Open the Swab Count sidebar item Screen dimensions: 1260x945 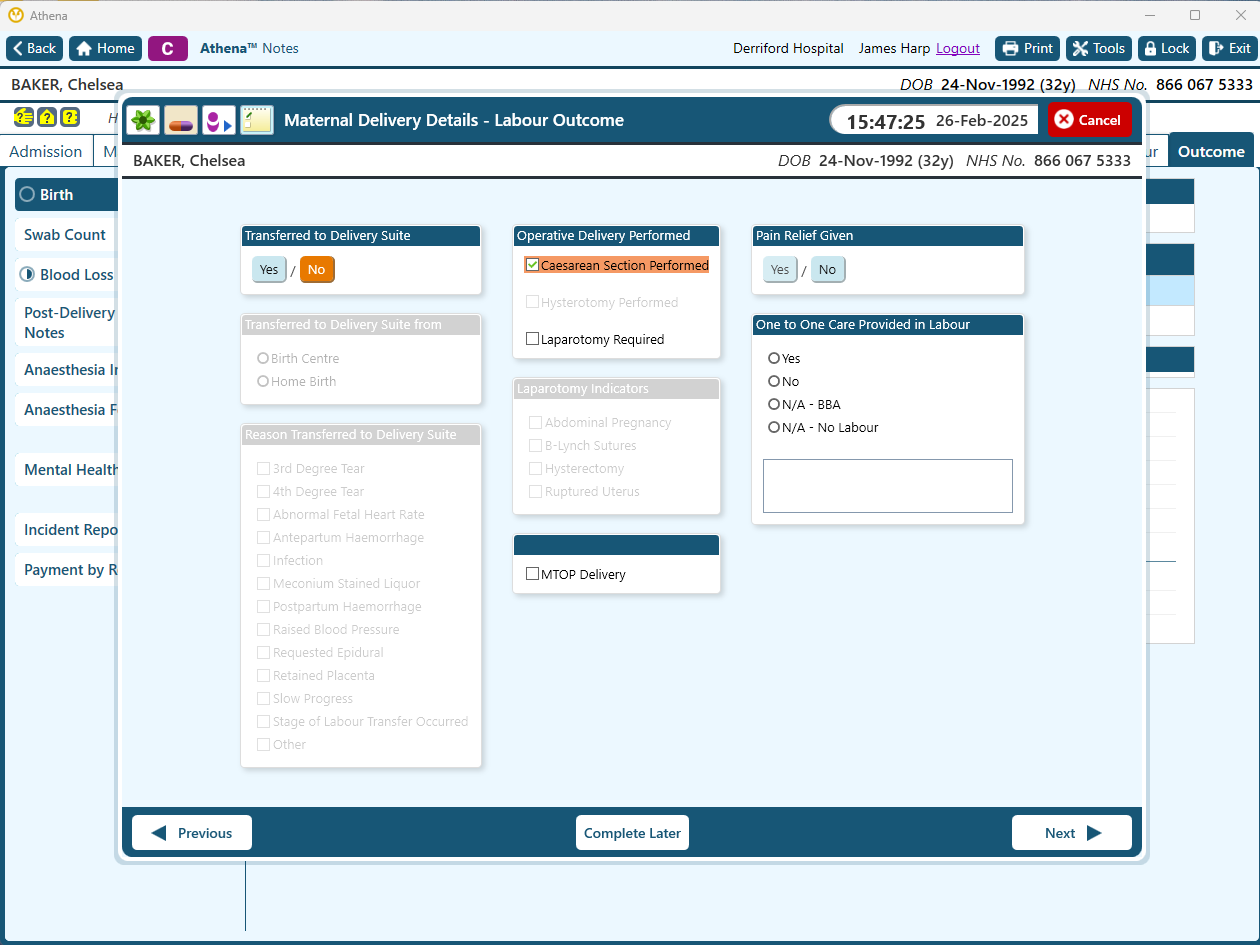pos(66,235)
